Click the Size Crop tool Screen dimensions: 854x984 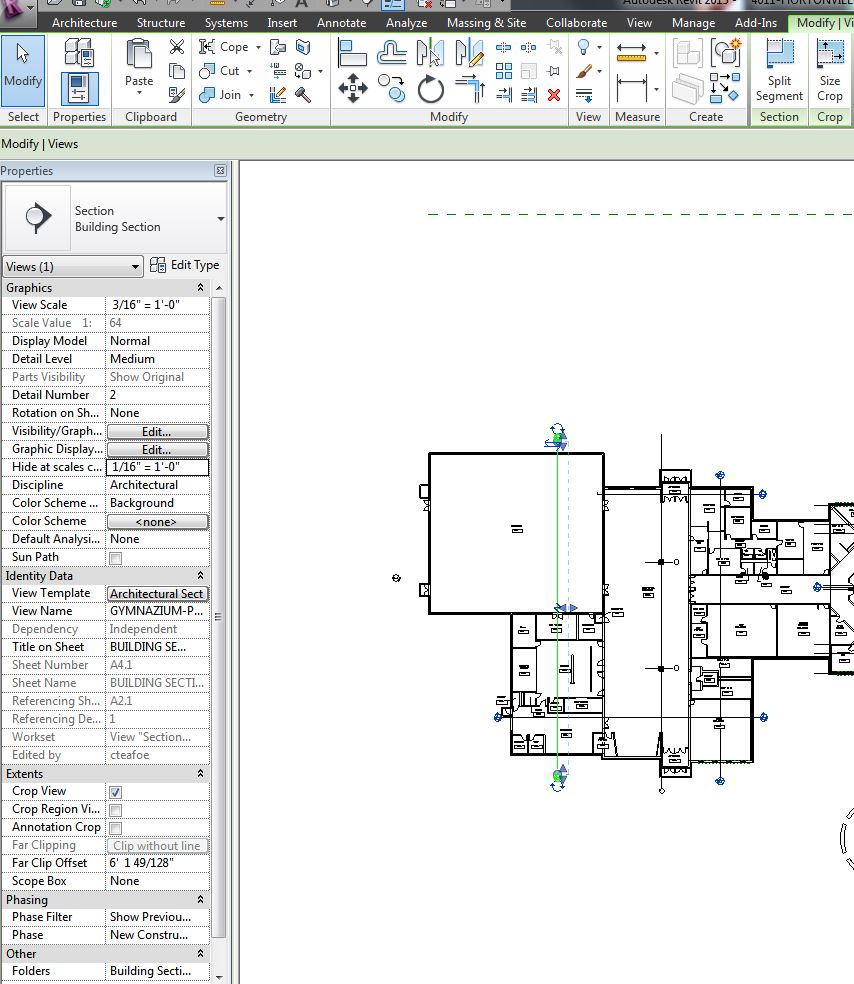(x=830, y=70)
